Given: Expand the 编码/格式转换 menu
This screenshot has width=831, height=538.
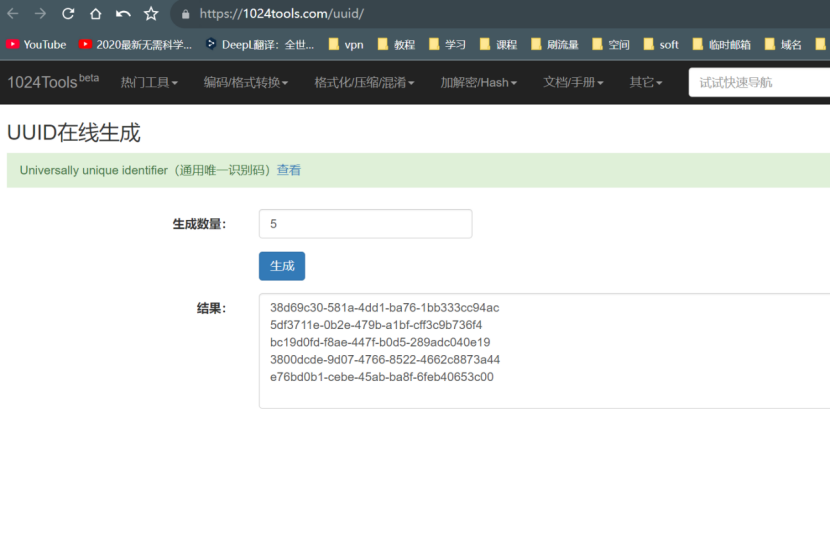Looking at the screenshot, I should (246, 82).
